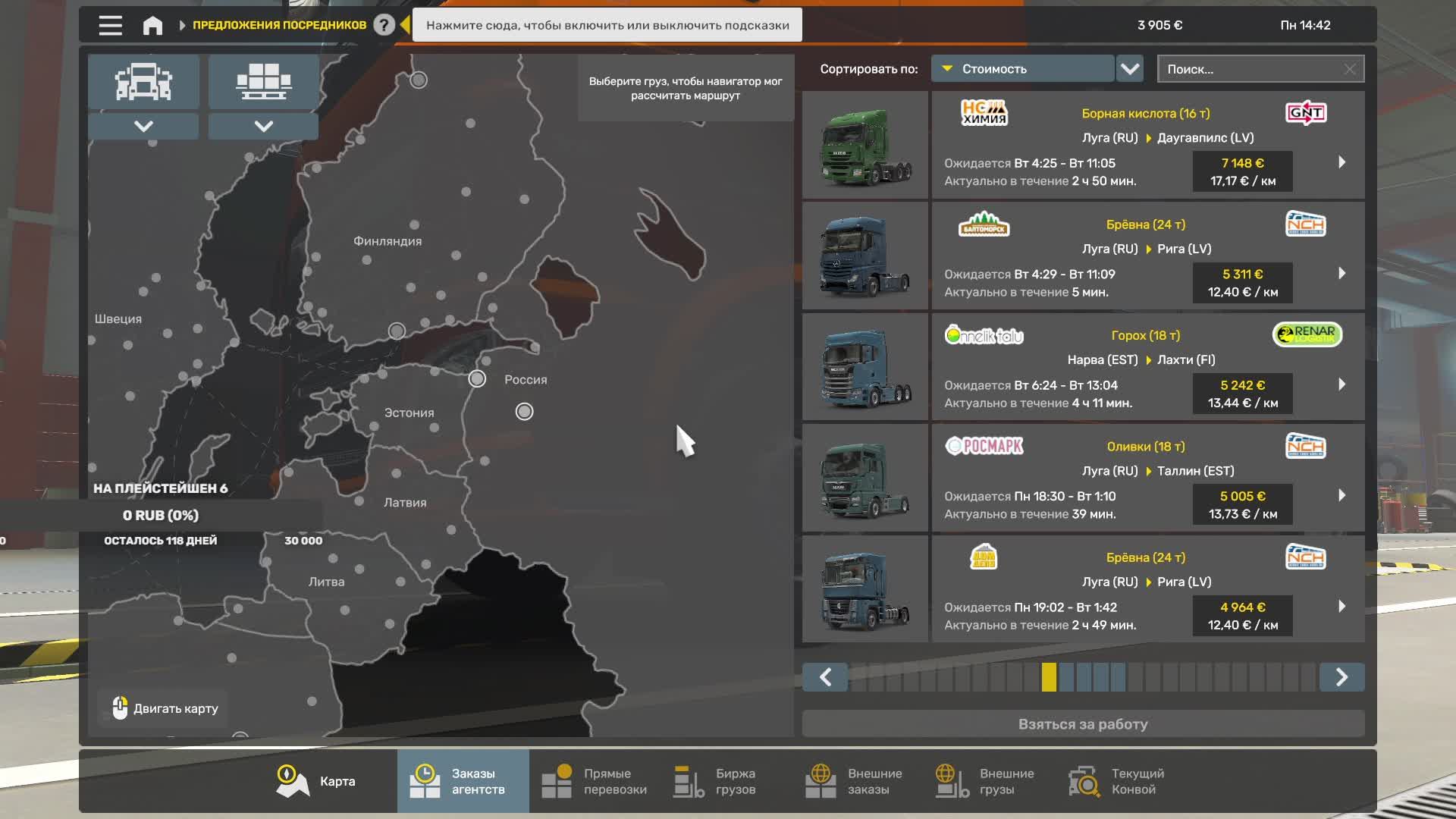Click the green truck thumbnail
This screenshot has height=819, width=1456.
[x=865, y=146]
